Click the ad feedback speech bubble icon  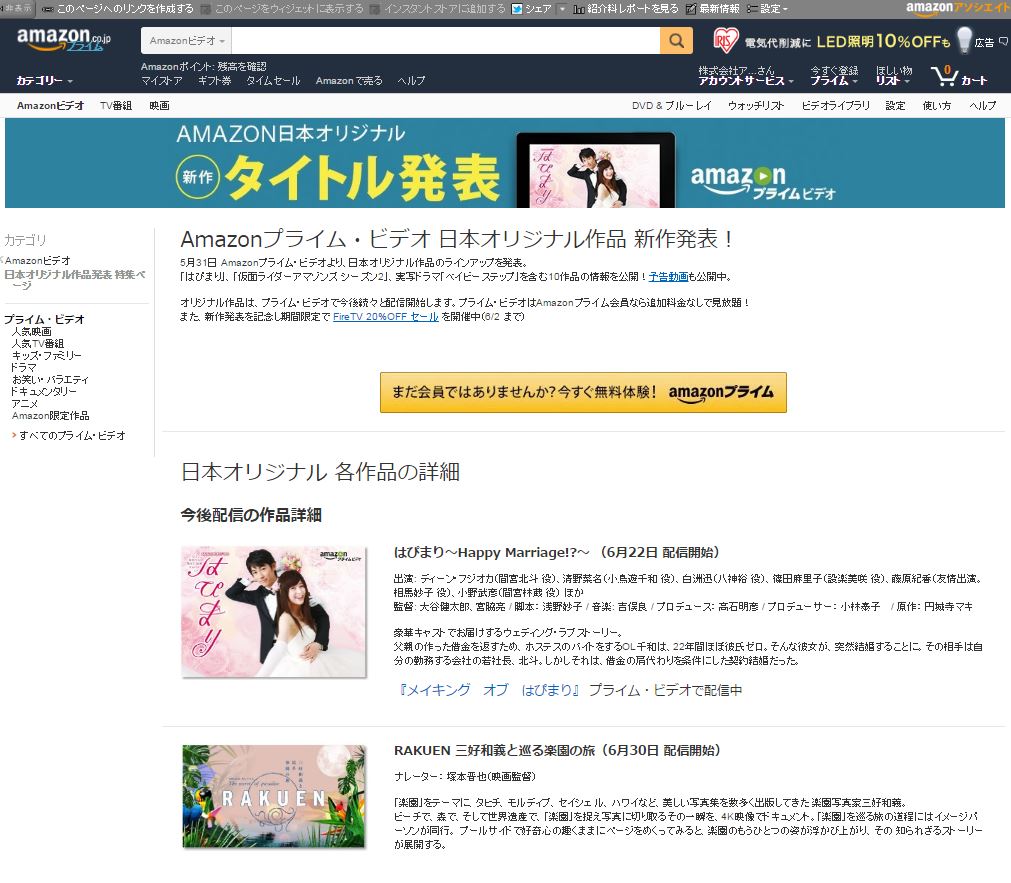pyautogui.click(x=1003, y=41)
